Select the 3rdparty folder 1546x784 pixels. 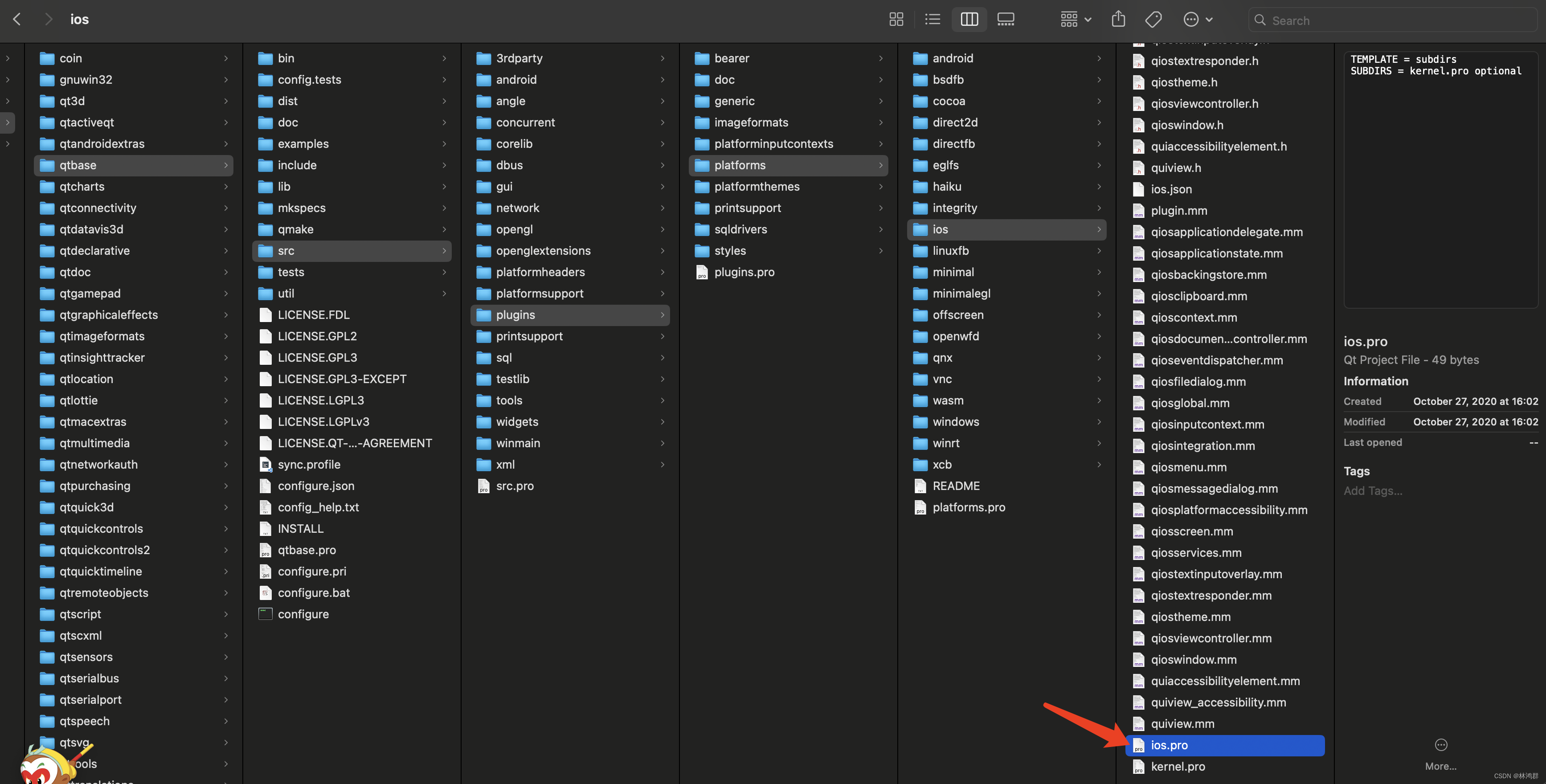pyautogui.click(x=570, y=58)
